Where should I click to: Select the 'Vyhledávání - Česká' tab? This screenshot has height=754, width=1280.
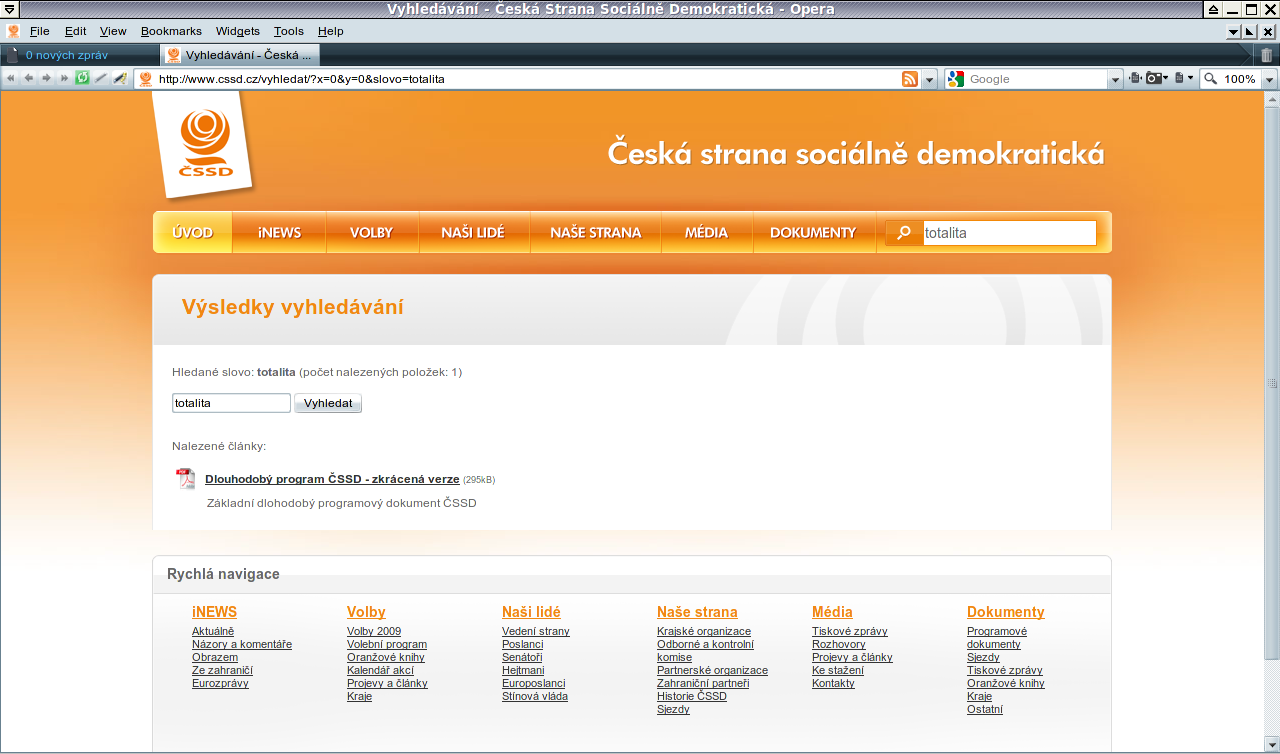coord(242,55)
